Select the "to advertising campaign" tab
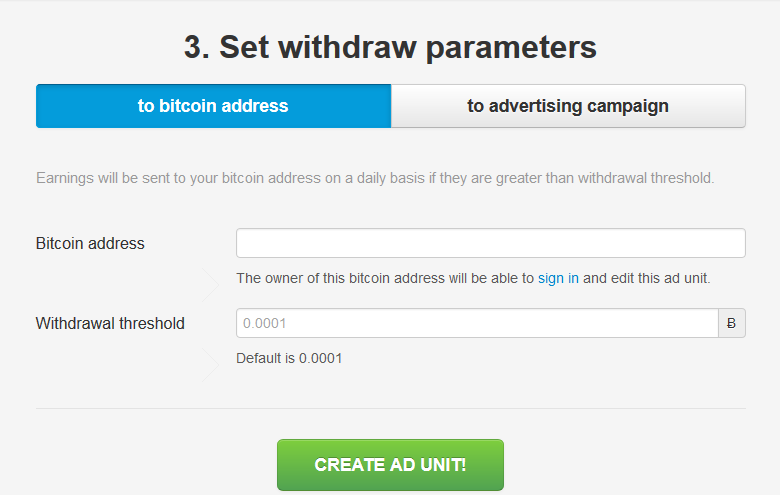This screenshot has width=780, height=495. [568, 106]
